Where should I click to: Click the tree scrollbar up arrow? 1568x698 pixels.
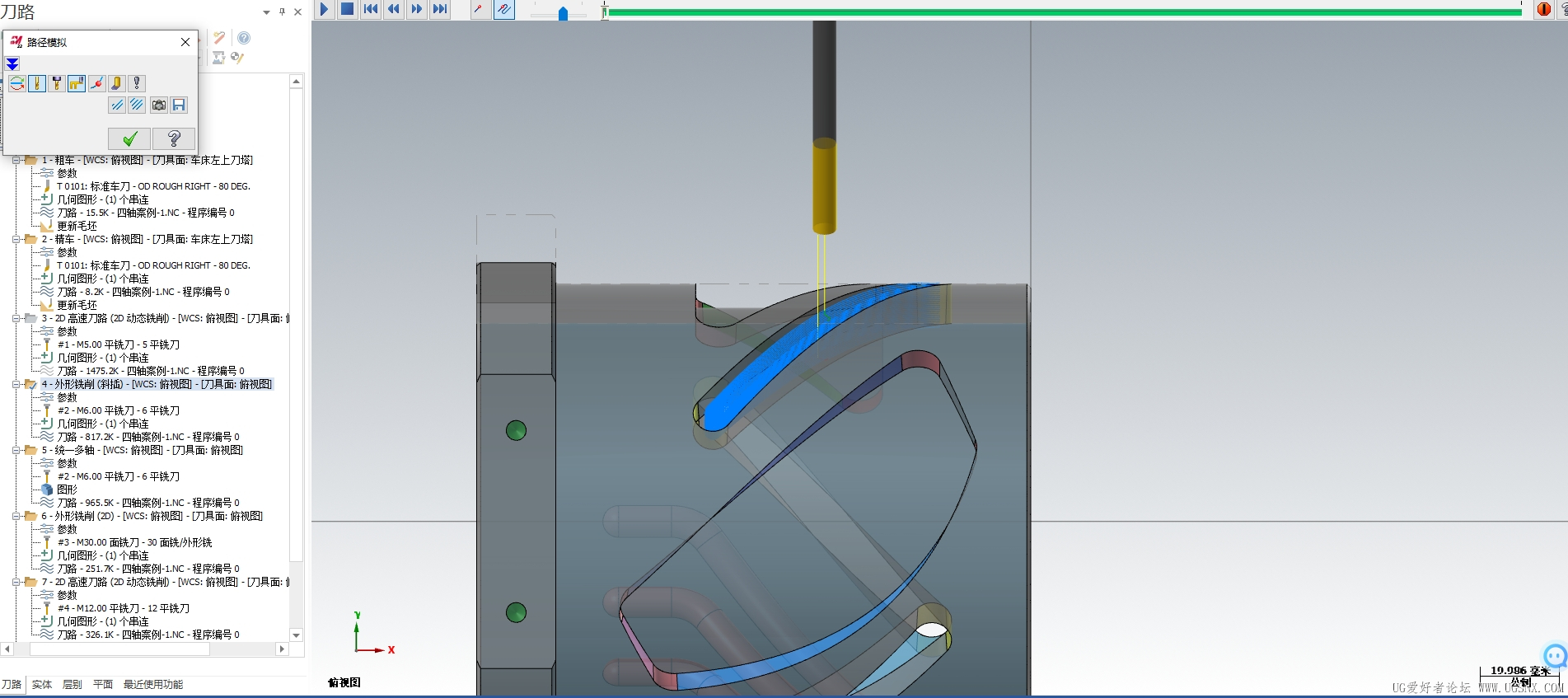297,81
